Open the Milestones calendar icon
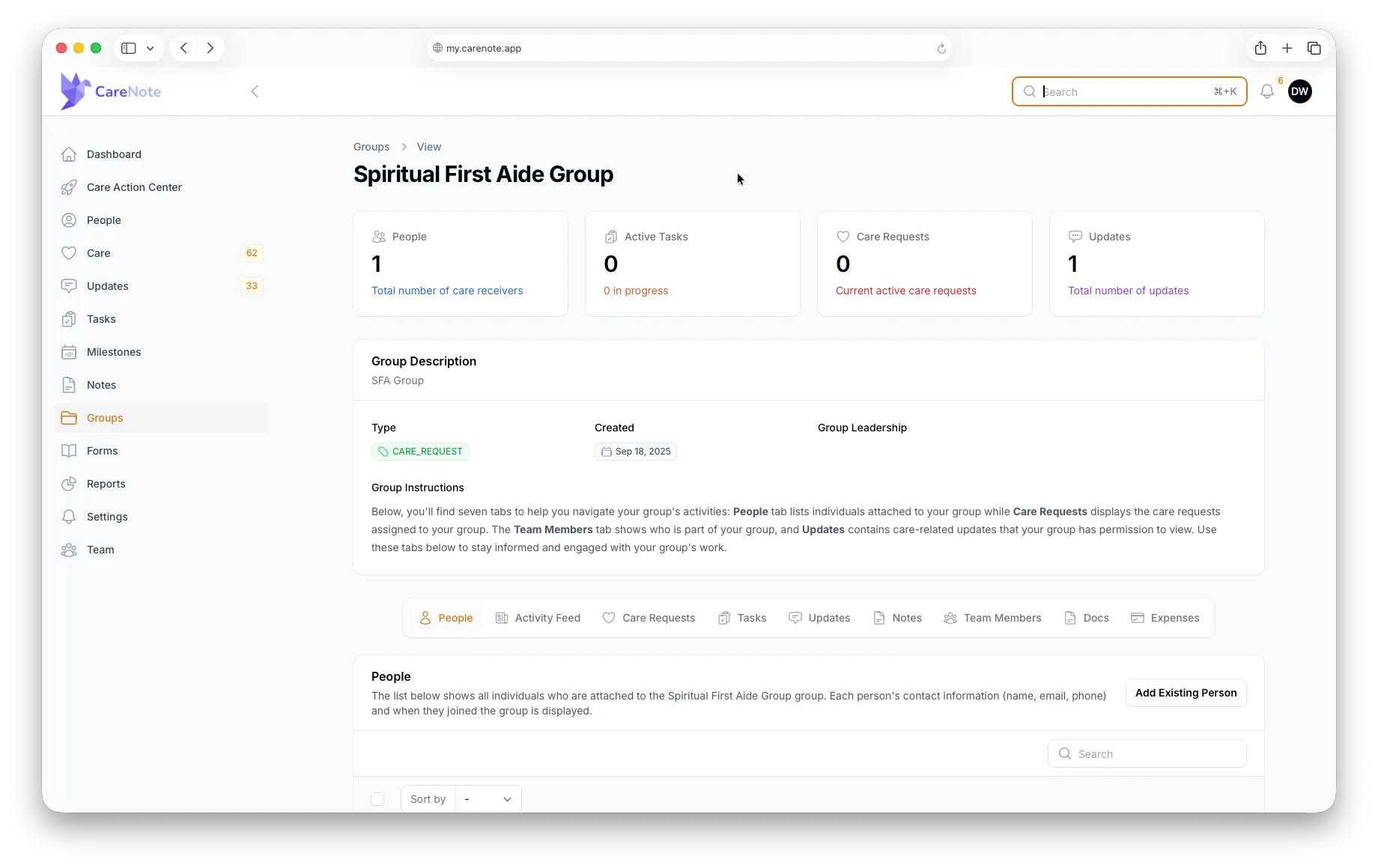The width and height of the screenshot is (1378, 868). point(69,352)
